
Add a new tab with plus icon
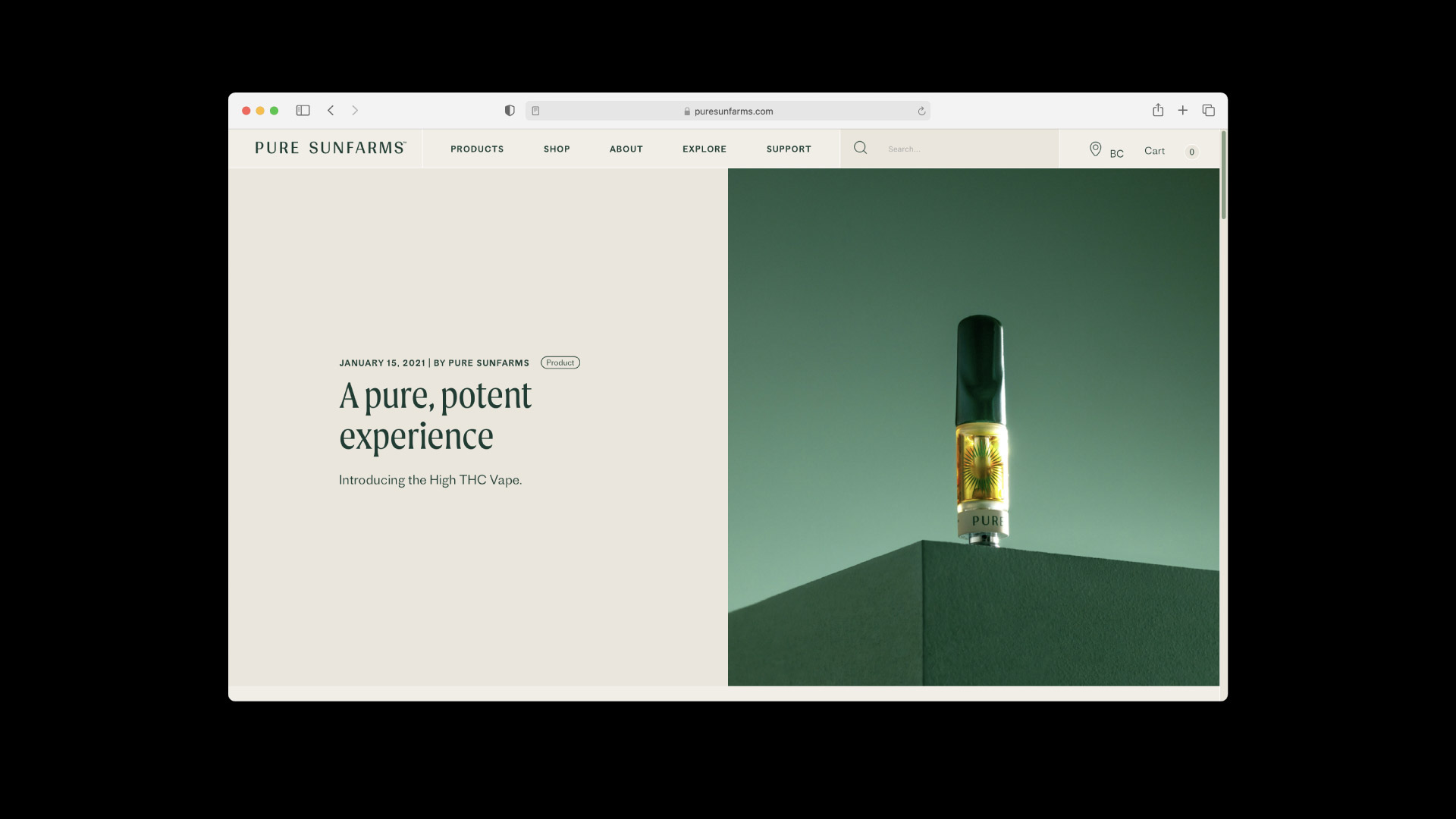tap(1182, 111)
